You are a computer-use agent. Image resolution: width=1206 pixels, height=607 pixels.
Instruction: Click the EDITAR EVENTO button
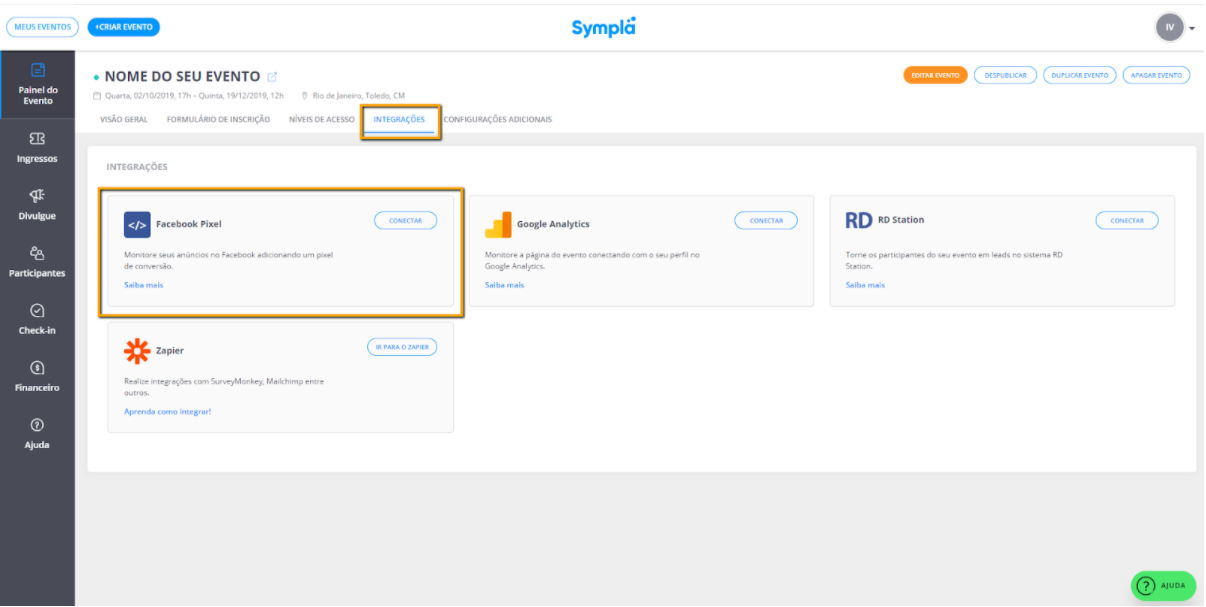[935, 75]
